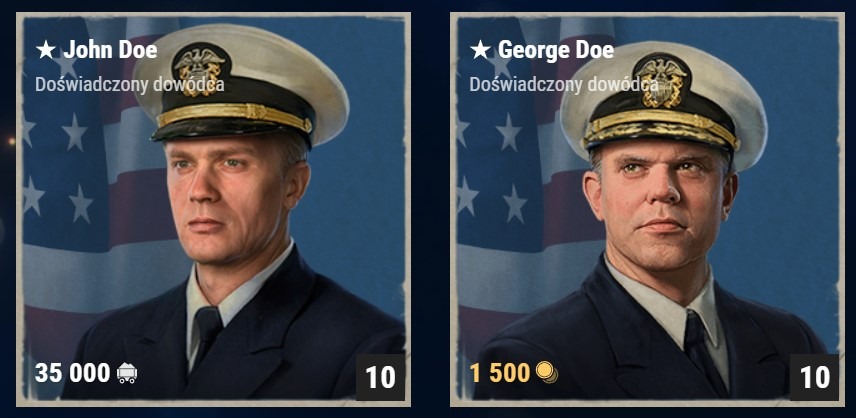Click the 1 500 doubloons price
The height and width of the screenshot is (418, 856).
pos(500,373)
